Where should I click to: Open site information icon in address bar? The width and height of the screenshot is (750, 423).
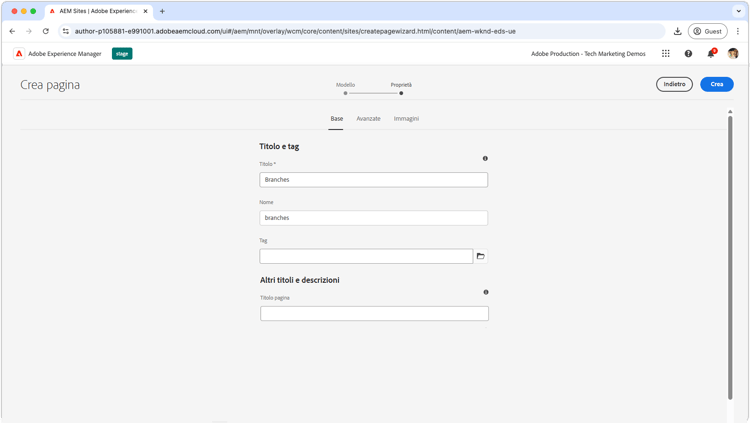pyautogui.click(x=66, y=31)
